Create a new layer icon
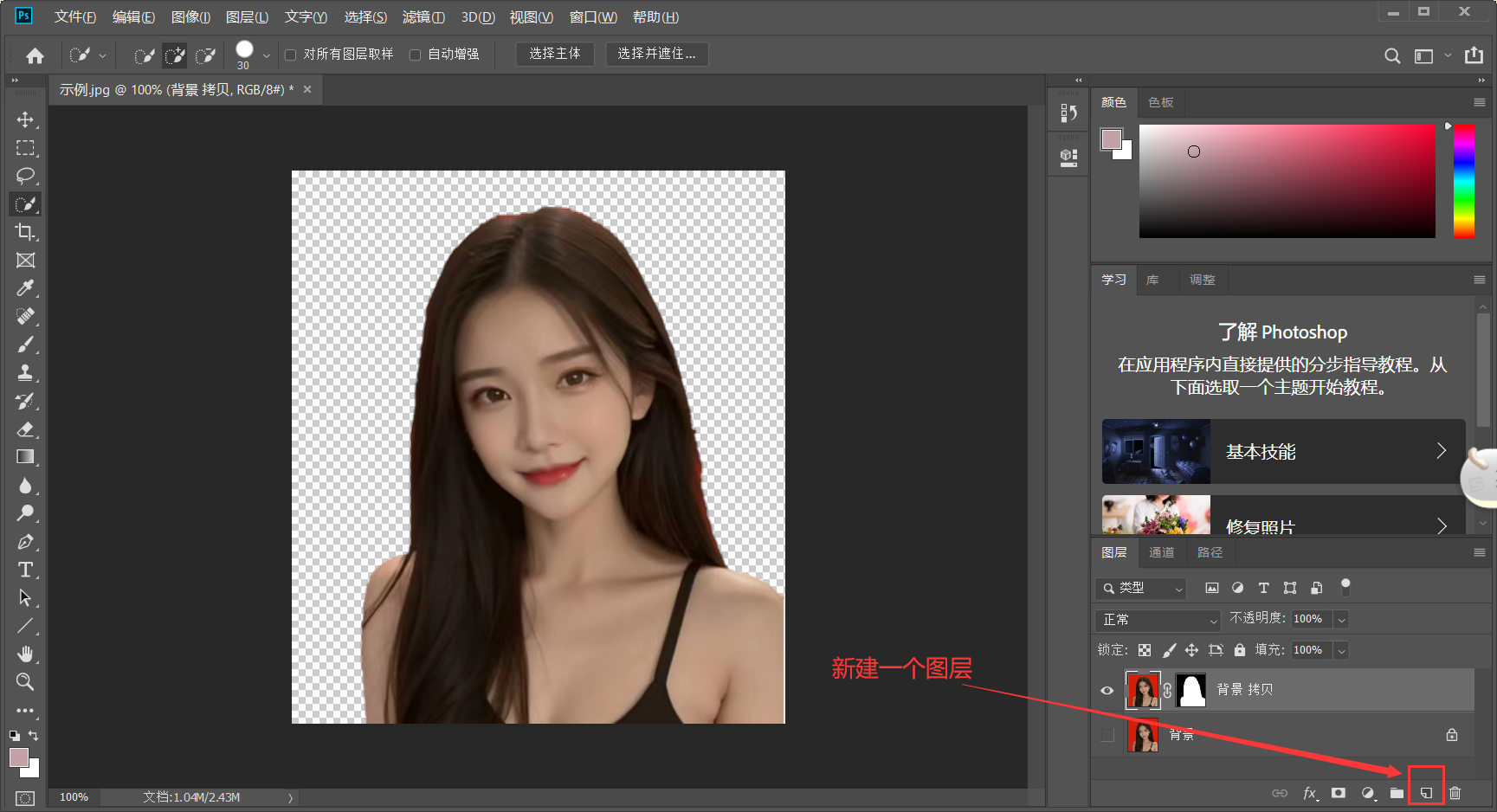The height and width of the screenshot is (812, 1497). [1426, 793]
